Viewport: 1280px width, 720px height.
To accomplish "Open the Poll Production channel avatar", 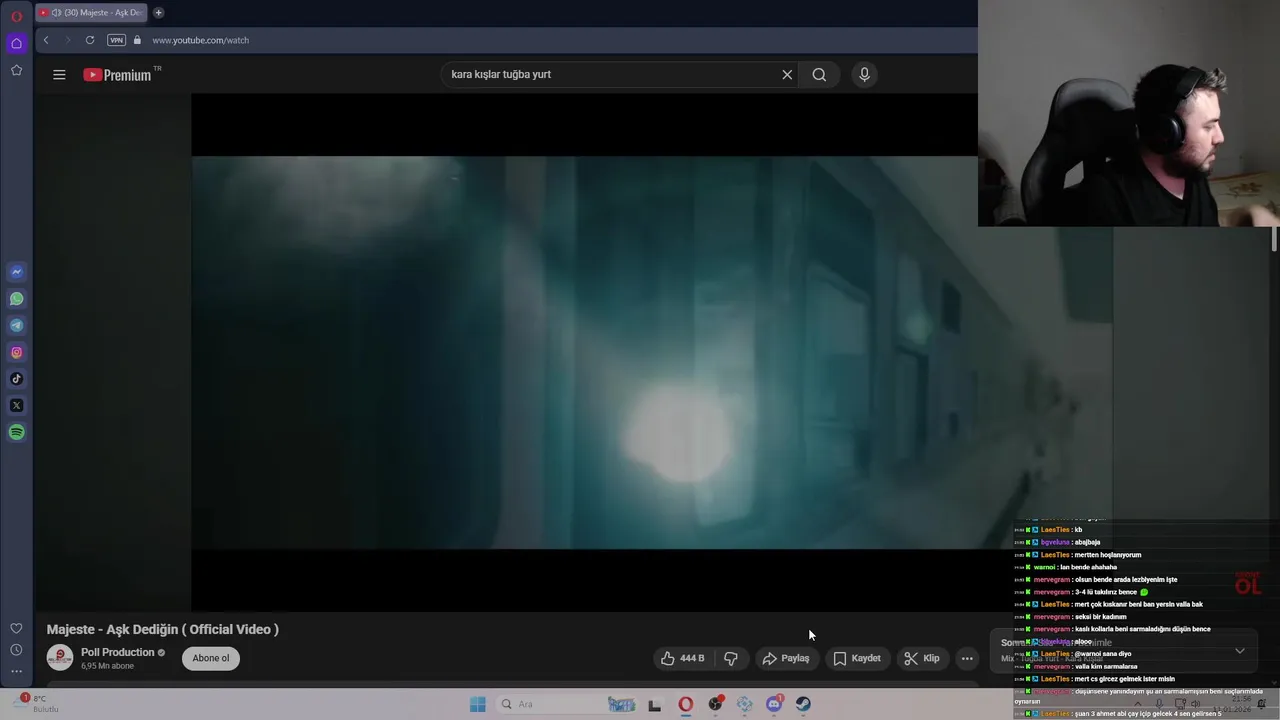I will 60,658.
